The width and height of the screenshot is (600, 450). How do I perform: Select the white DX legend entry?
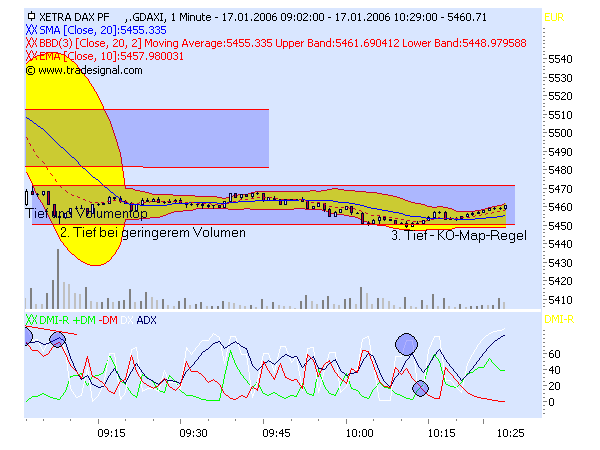[127, 320]
